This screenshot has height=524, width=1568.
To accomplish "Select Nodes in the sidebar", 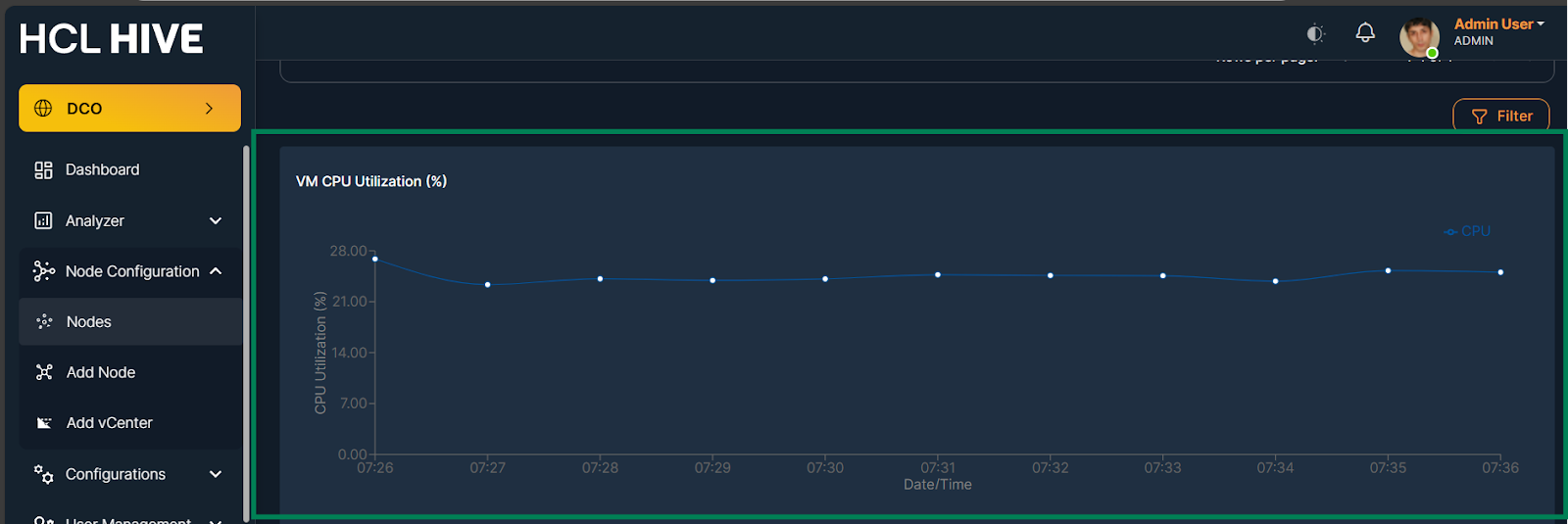I will tap(130, 321).
